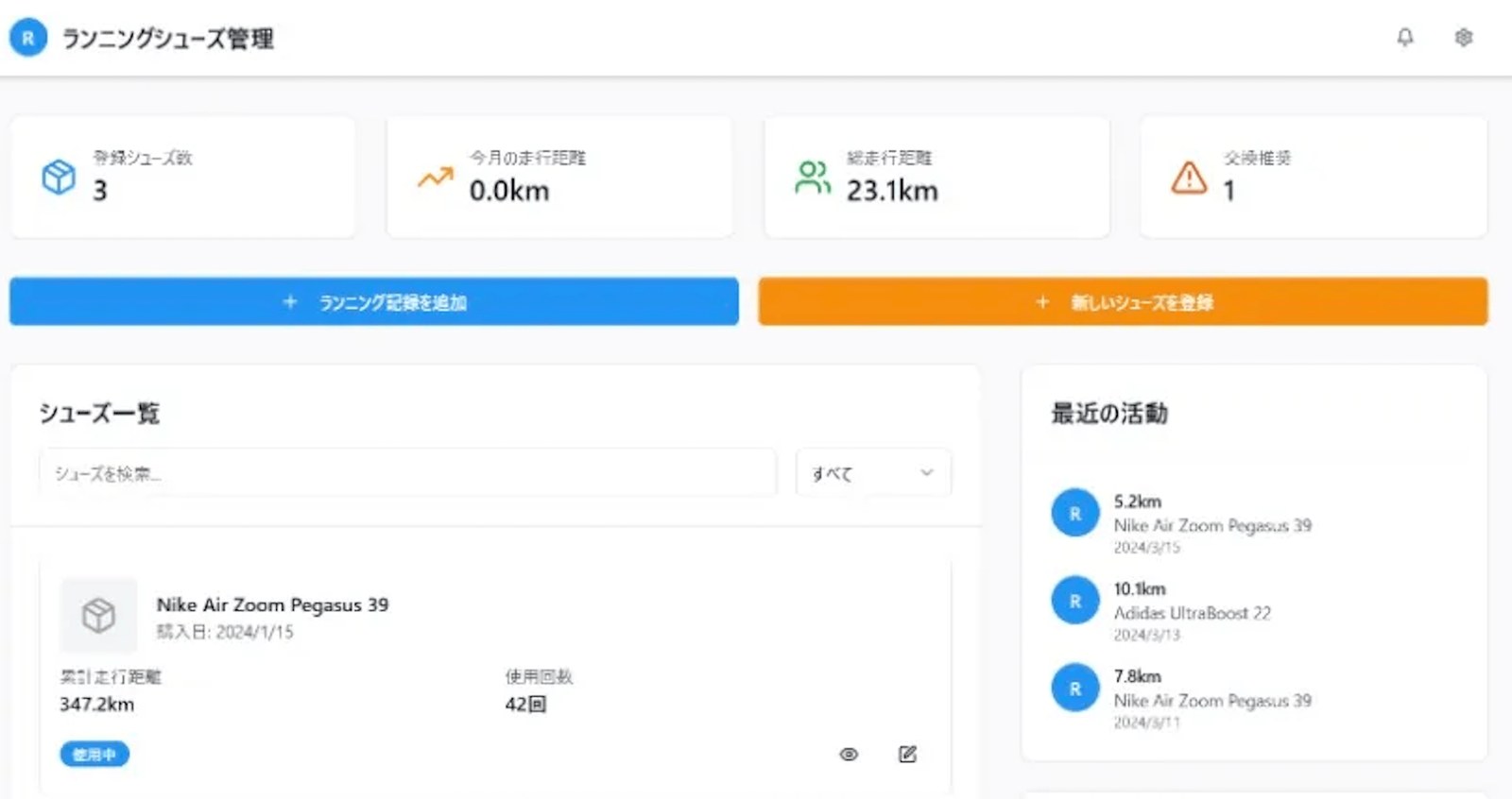Click the 23.1km total distance value

click(x=892, y=191)
